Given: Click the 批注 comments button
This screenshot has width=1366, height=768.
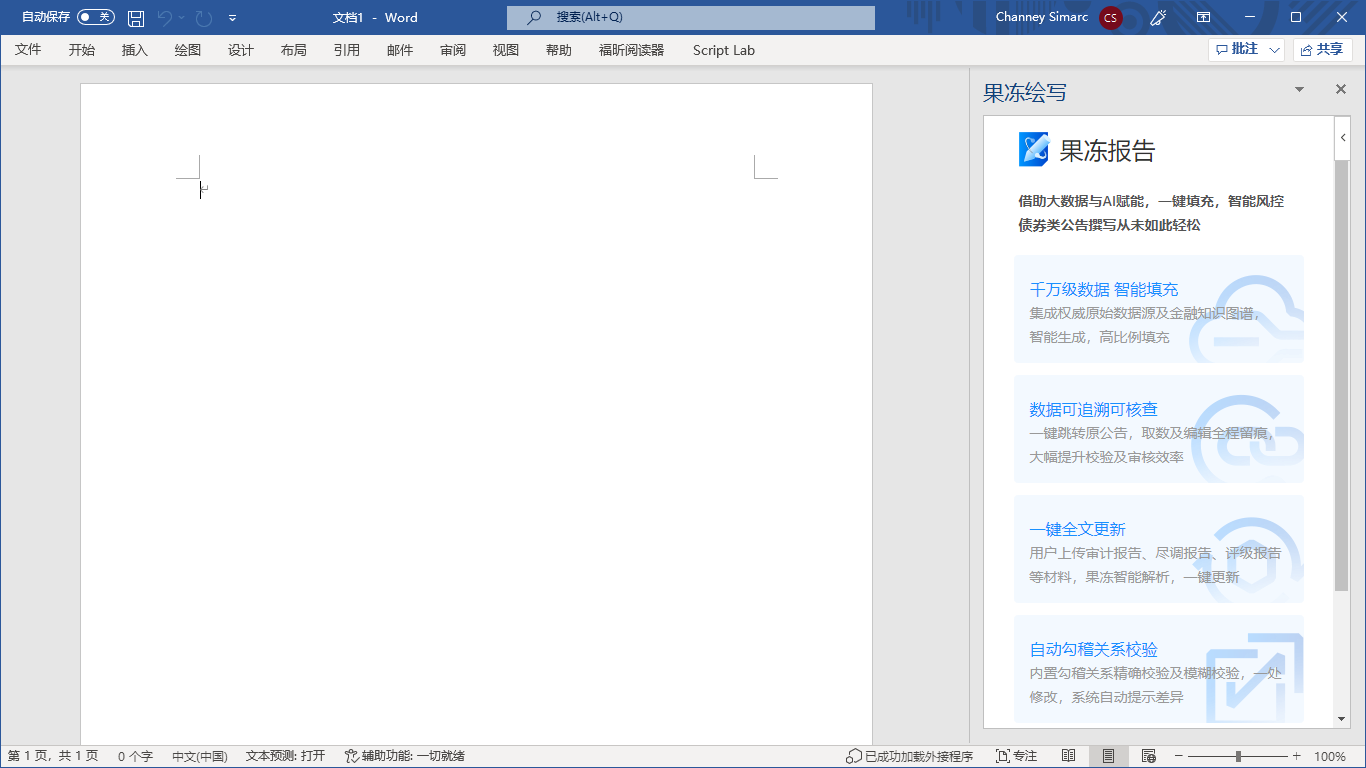Looking at the screenshot, I should click(x=1236, y=49).
